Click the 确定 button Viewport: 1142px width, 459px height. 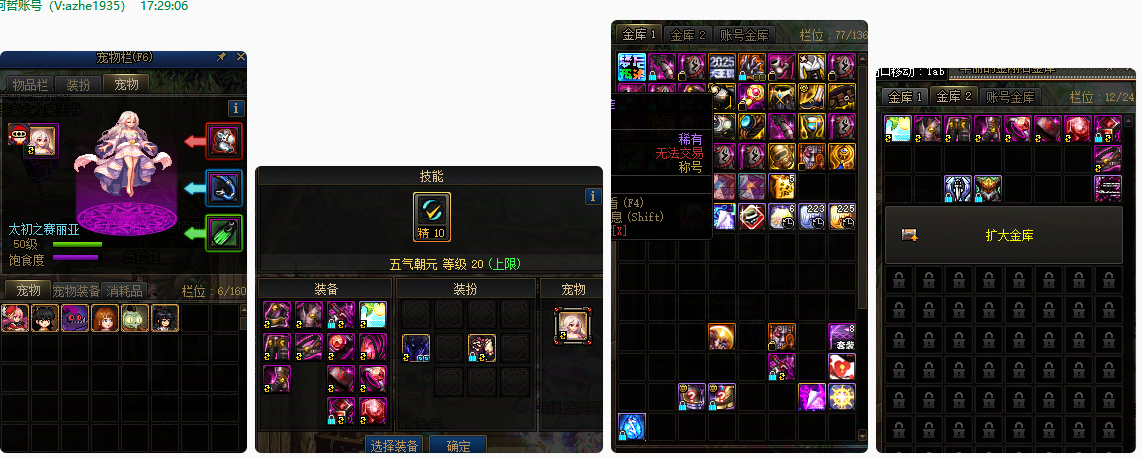tap(458, 445)
